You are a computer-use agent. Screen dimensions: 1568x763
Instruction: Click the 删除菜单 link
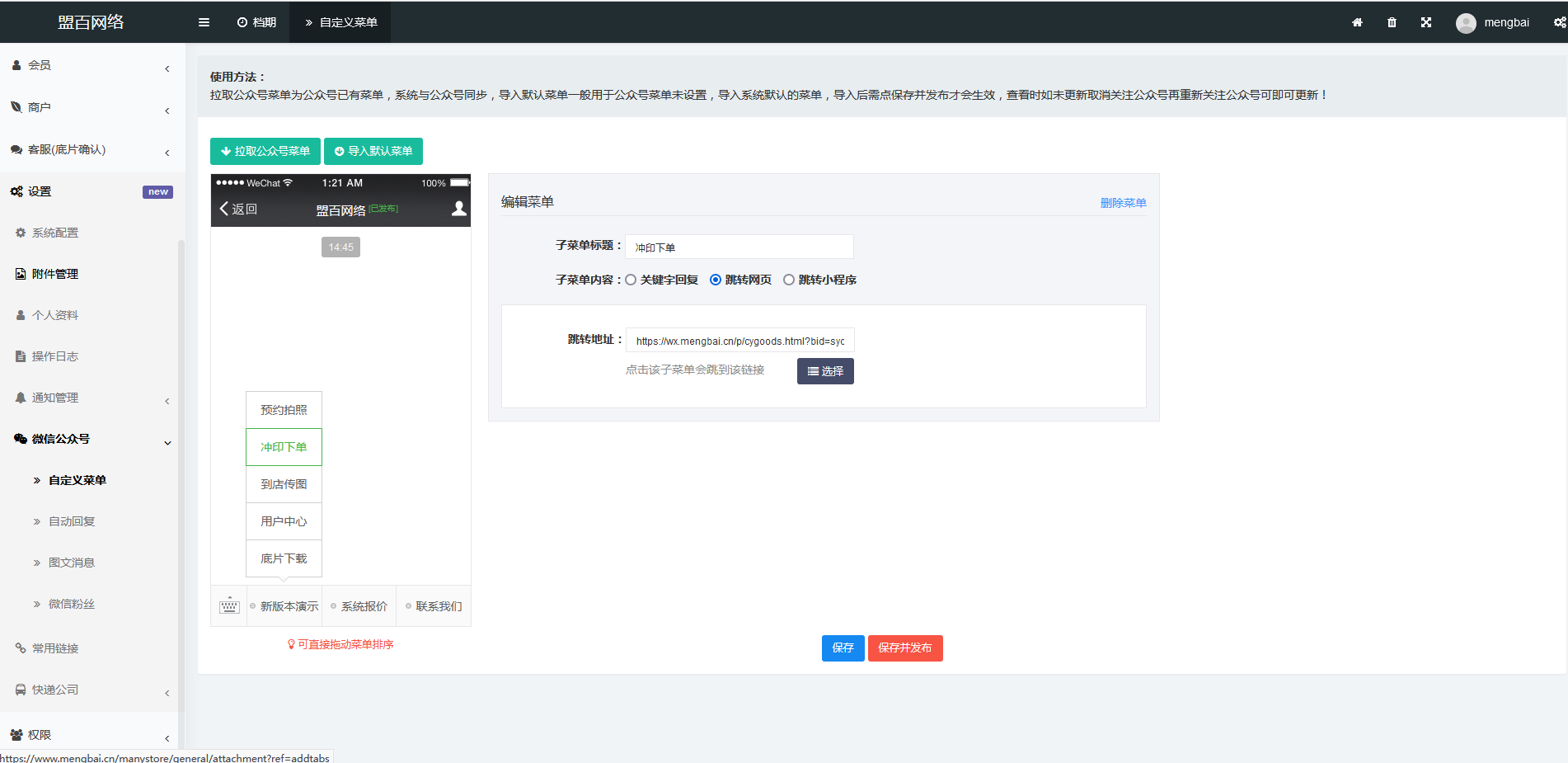click(x=1123, y=203)
